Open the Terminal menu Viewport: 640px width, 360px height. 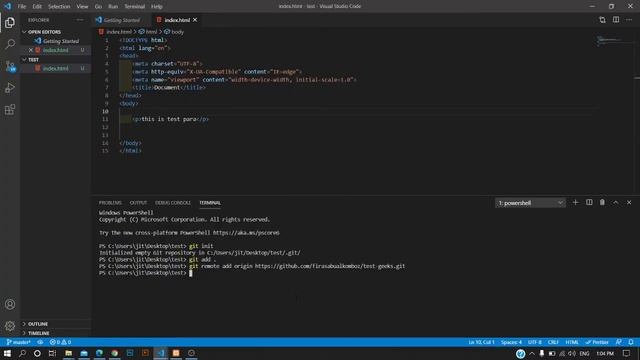tap(135, 7)
